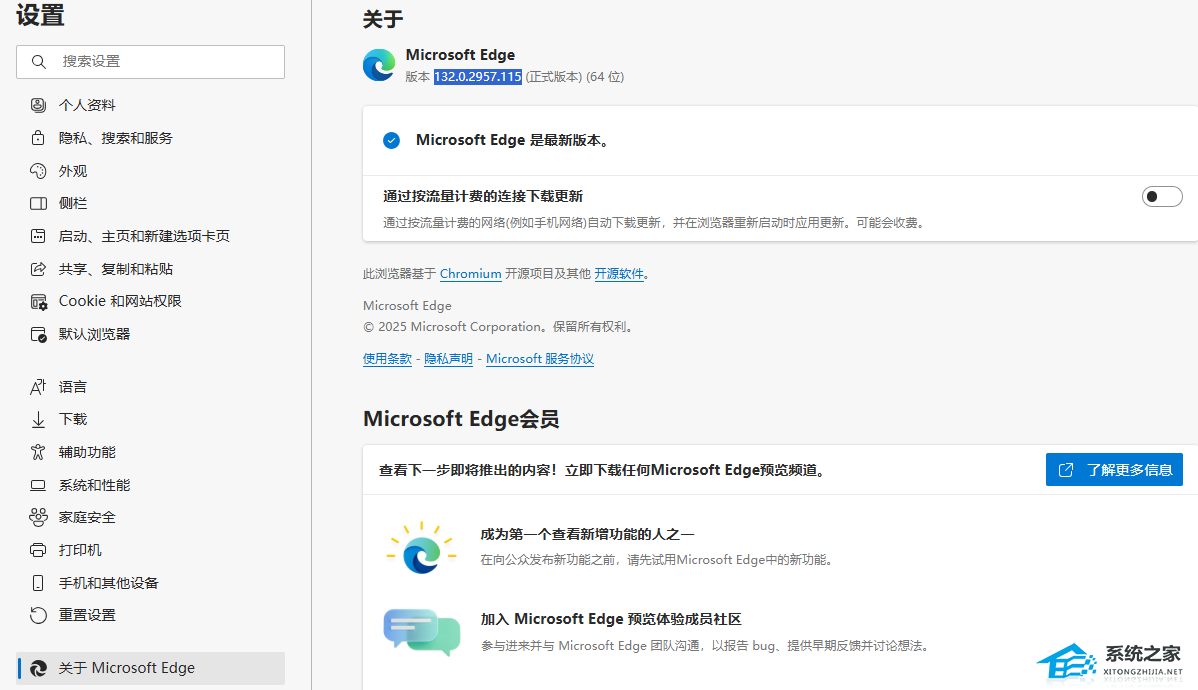Open the 开源软件 link

click(x=619, y=274)
